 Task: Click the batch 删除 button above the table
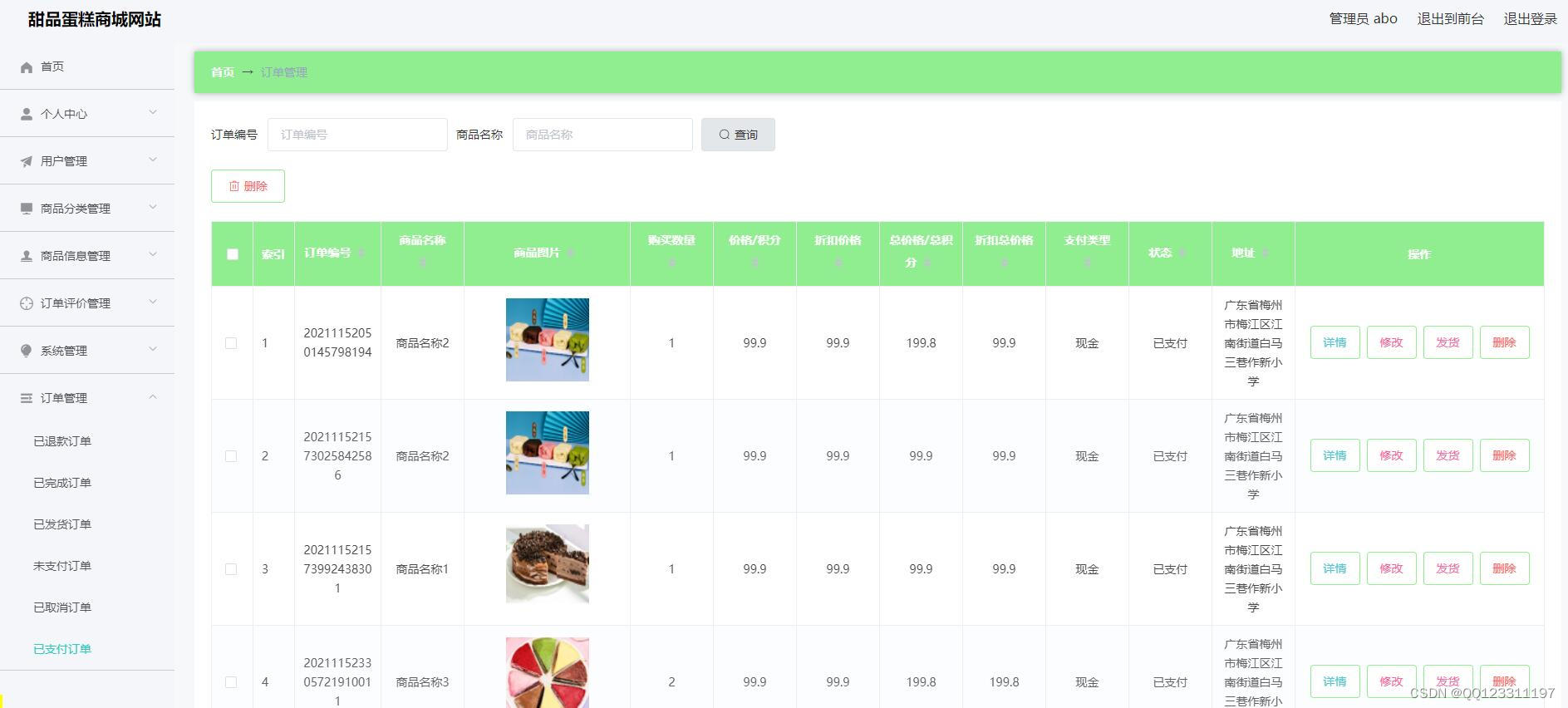click(248, 186)
